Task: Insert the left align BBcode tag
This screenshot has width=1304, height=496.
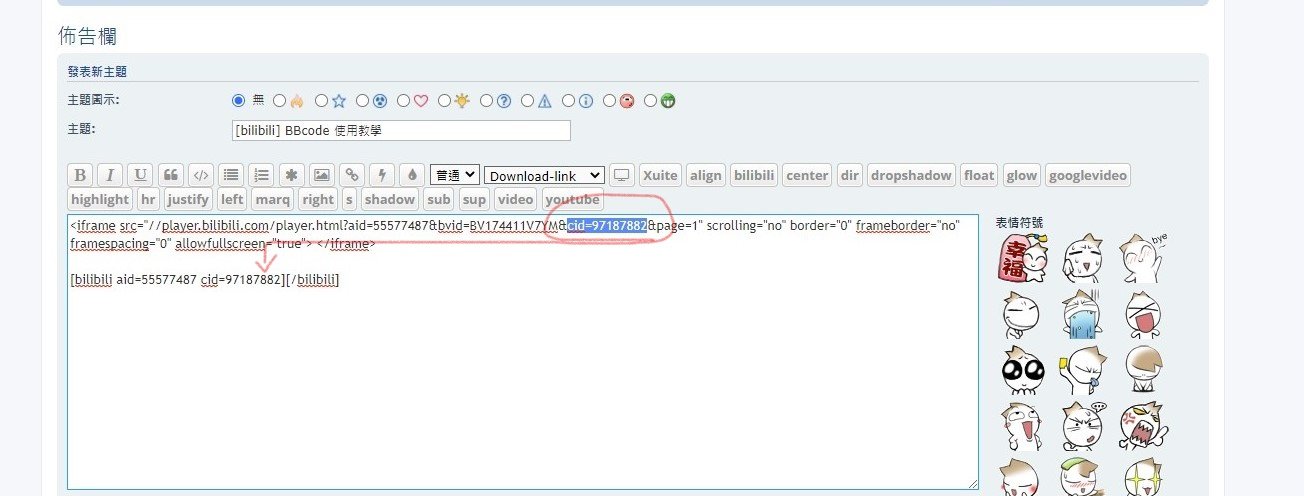Action: [x=232, y=199]
